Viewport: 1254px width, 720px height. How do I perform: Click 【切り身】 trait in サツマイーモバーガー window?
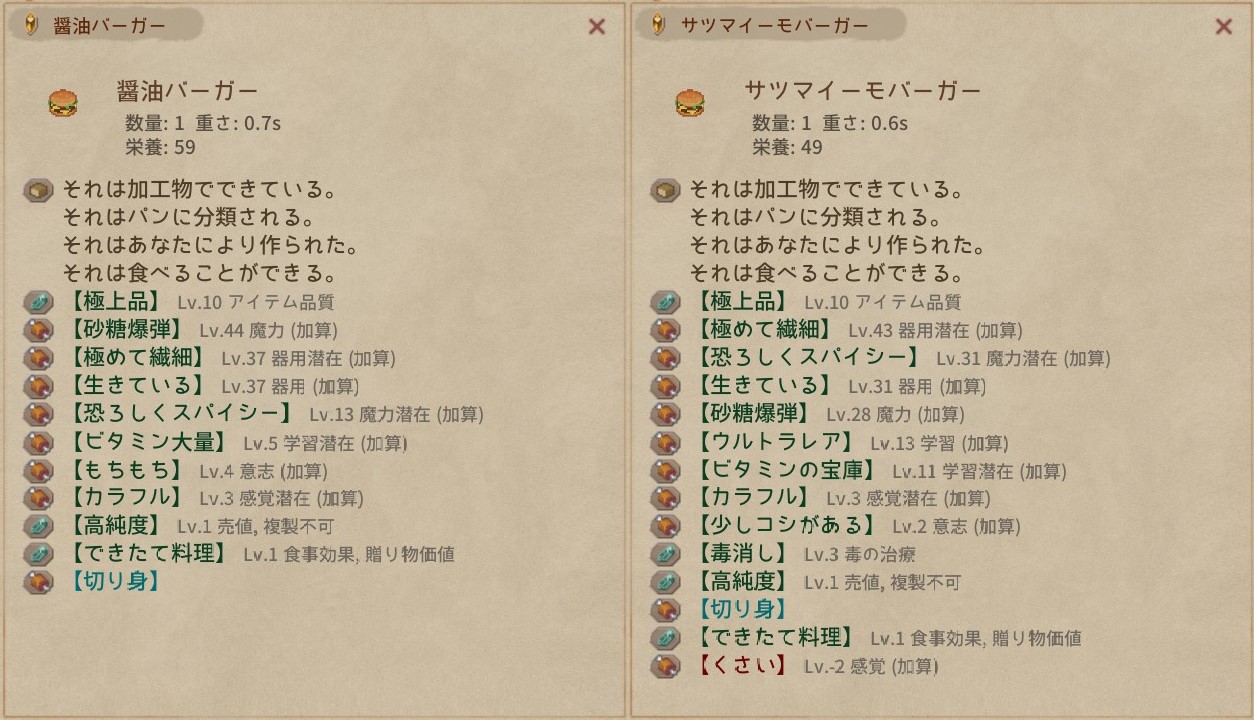[x=742, y=609]
